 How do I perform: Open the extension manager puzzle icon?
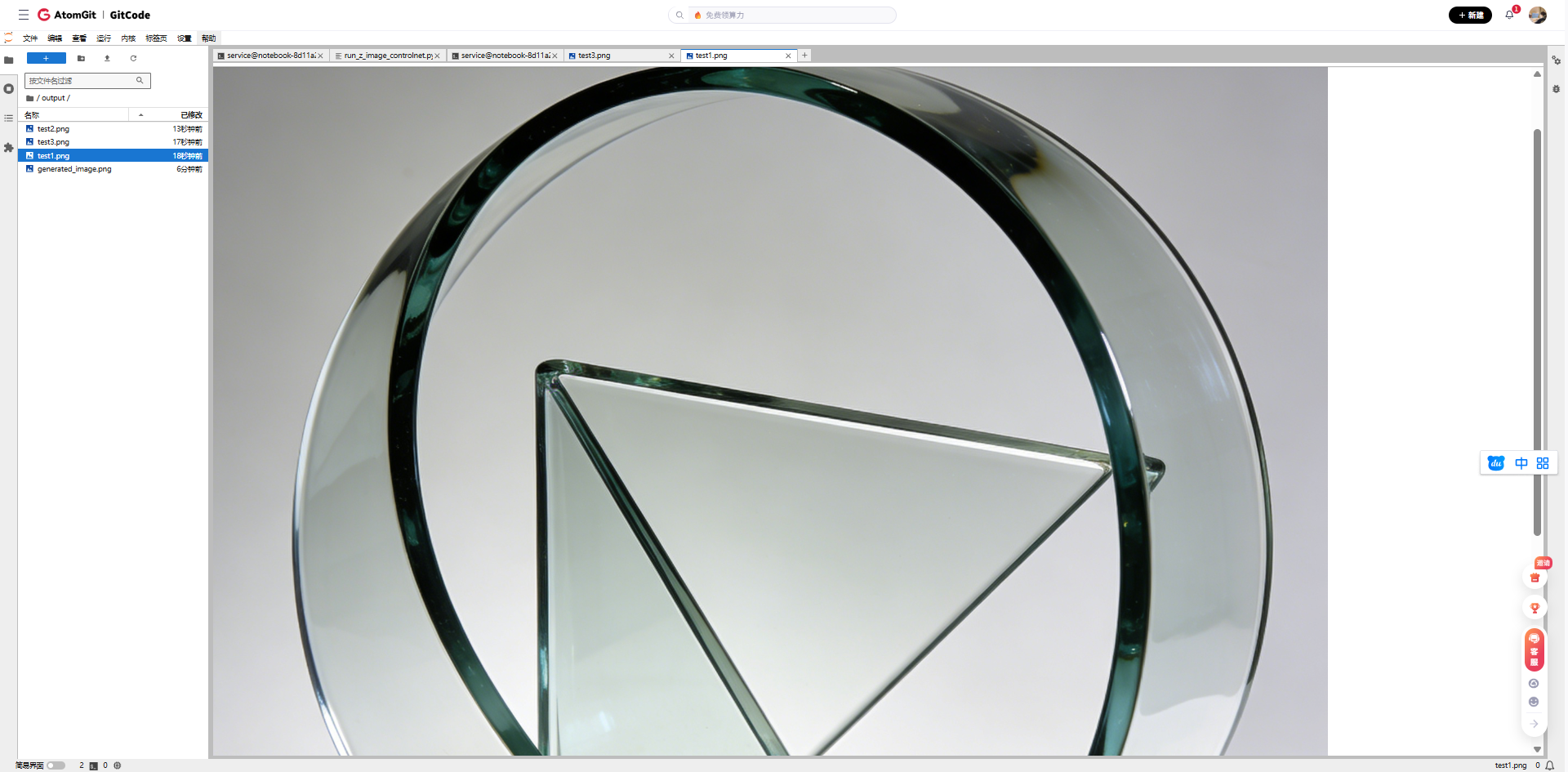[9, 148]
